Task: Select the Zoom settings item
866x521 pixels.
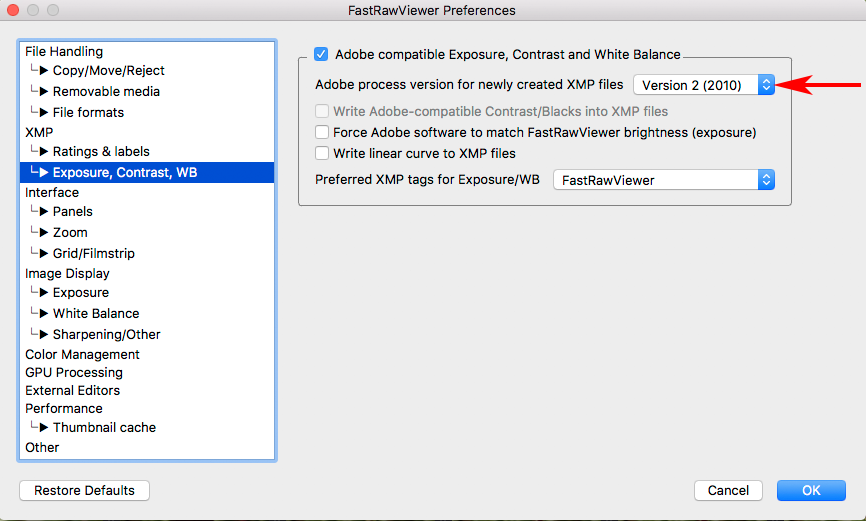Action: coord(70,233)
